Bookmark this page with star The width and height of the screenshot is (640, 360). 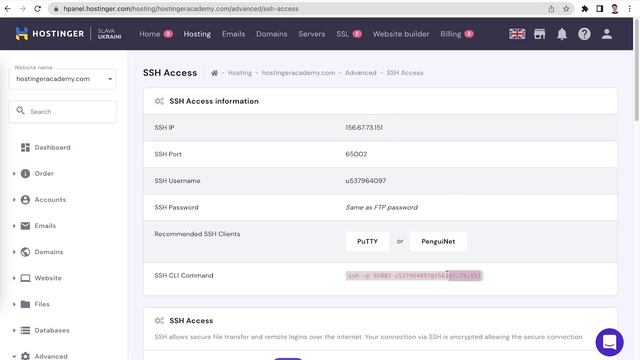coord(566,9)
